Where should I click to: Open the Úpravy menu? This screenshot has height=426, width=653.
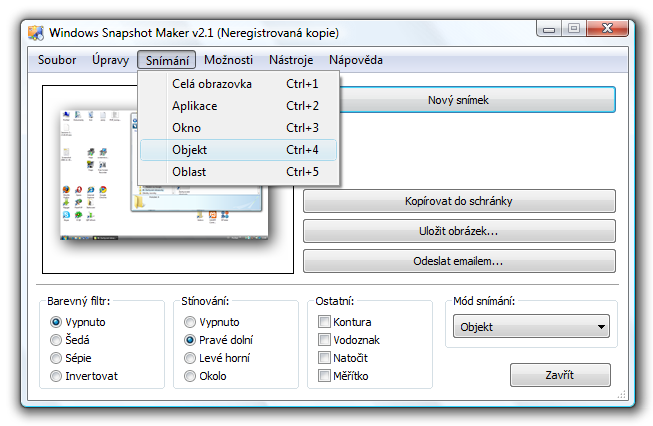tap(110, 60)
